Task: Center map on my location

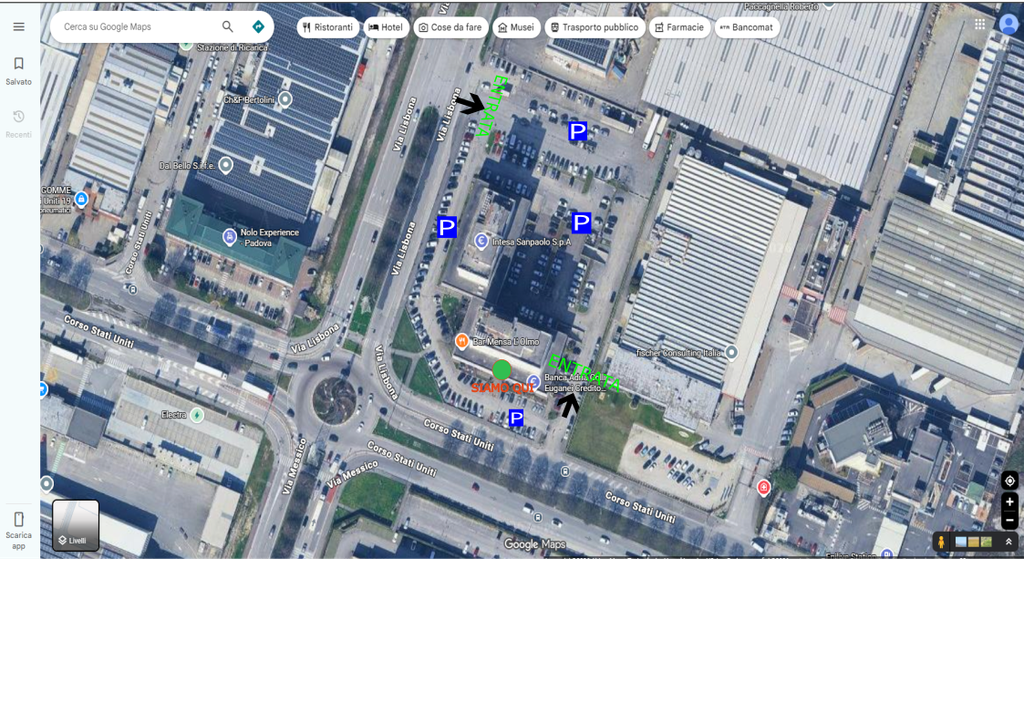Action: [x=1010, y=481]
